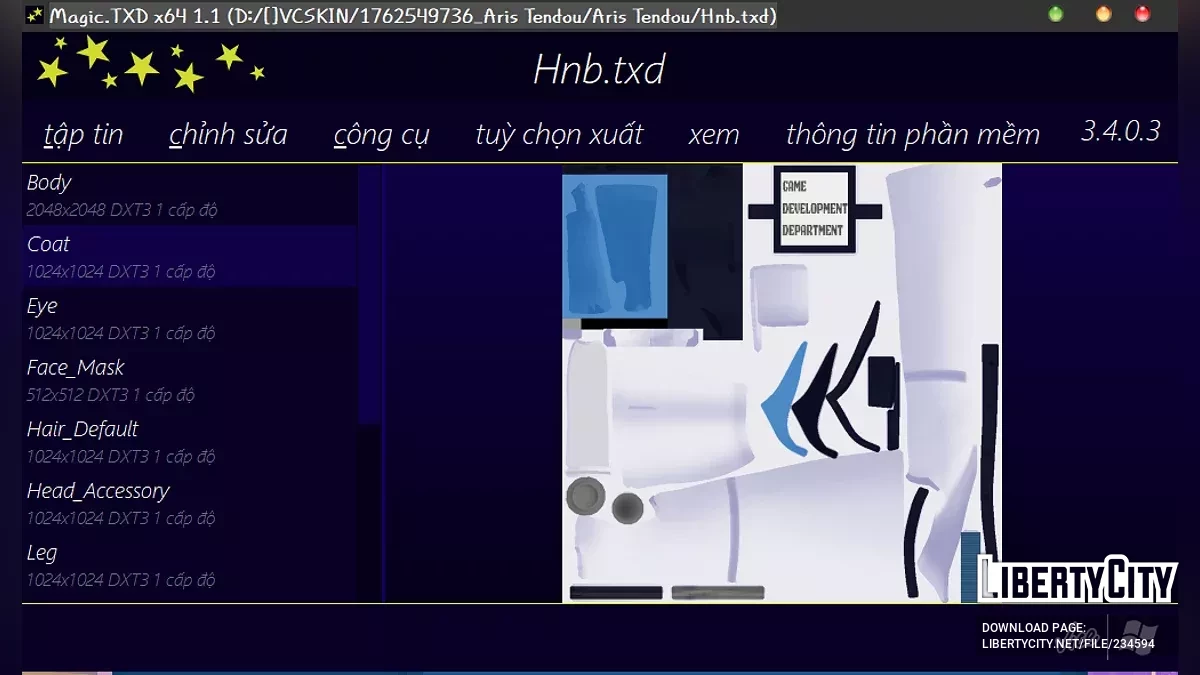Show the "thông tin phần mềm" menu

pyautogui.click(x=912, y=134)
